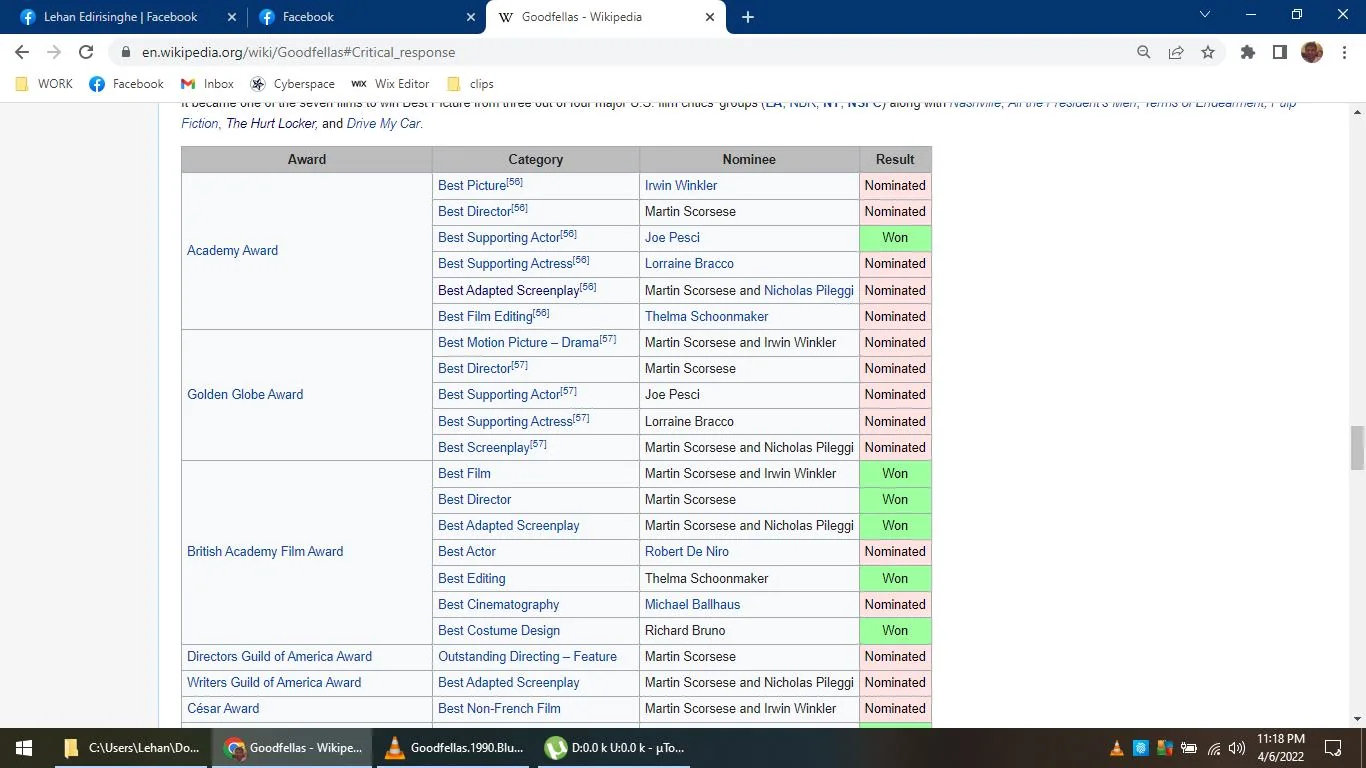Open the Cyberspace bookmark
Image resolution: width=1366 pixels, height=768 pixels.
tap(292, 84)
